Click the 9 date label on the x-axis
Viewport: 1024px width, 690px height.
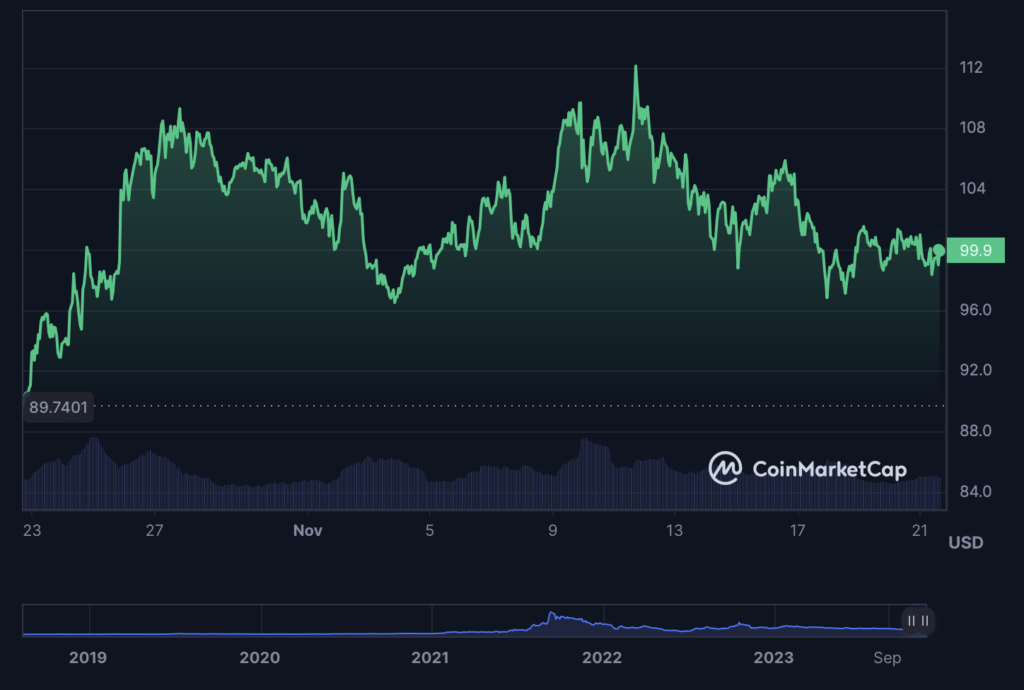pyautogui.click(x=552, y=530)
